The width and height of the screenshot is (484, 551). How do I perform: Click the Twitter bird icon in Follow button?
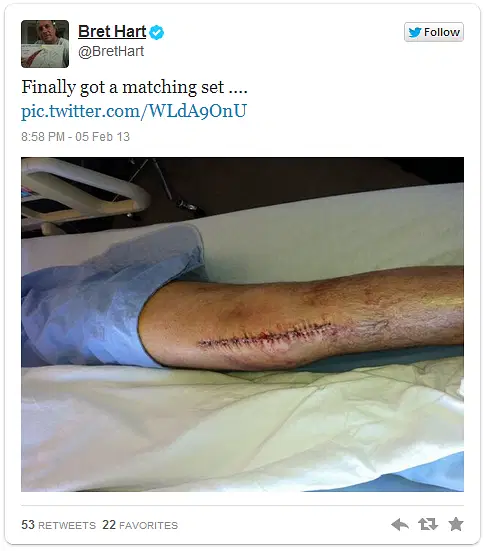click(x=415, y=32)
